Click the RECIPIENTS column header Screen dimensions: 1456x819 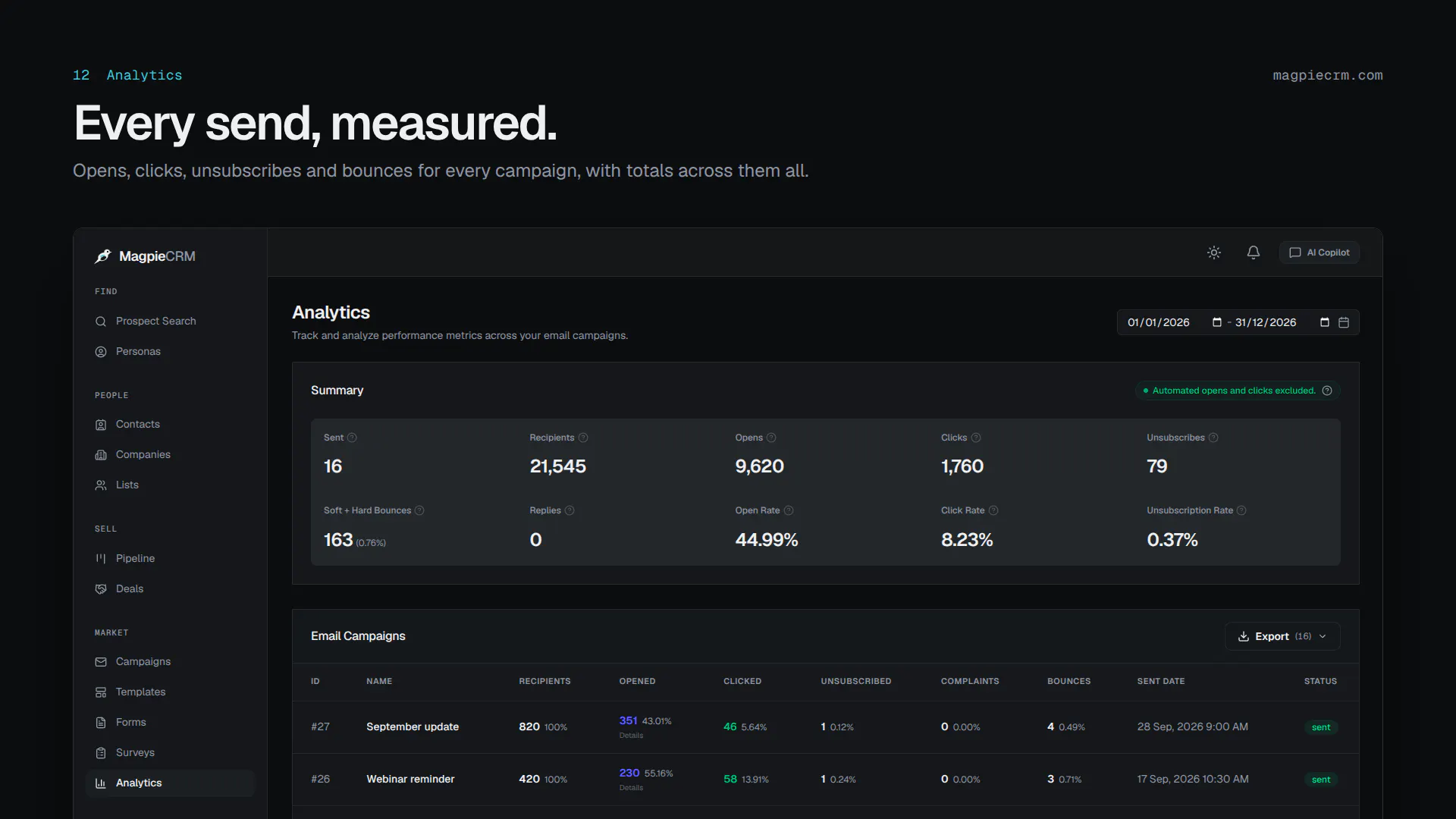tap(544, 681)
